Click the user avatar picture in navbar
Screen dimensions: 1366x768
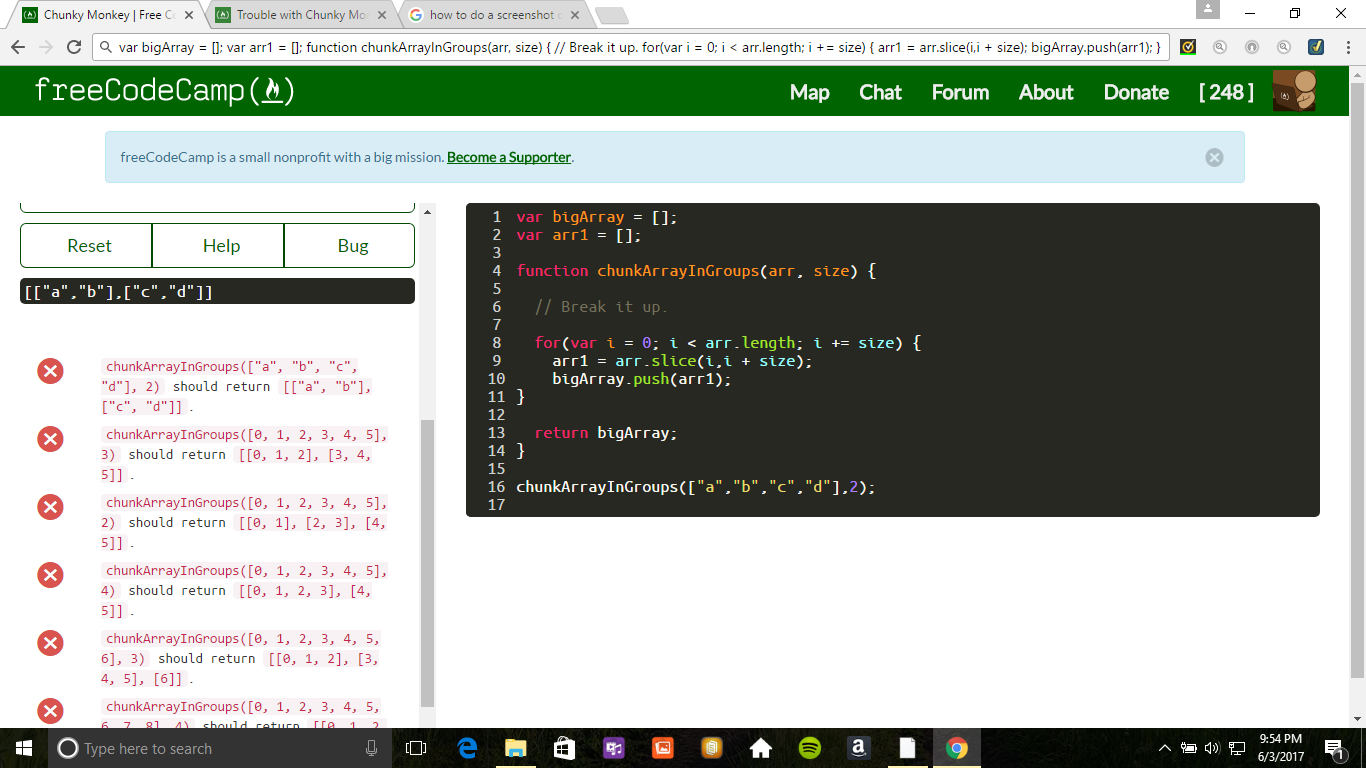pos(1294,91)
